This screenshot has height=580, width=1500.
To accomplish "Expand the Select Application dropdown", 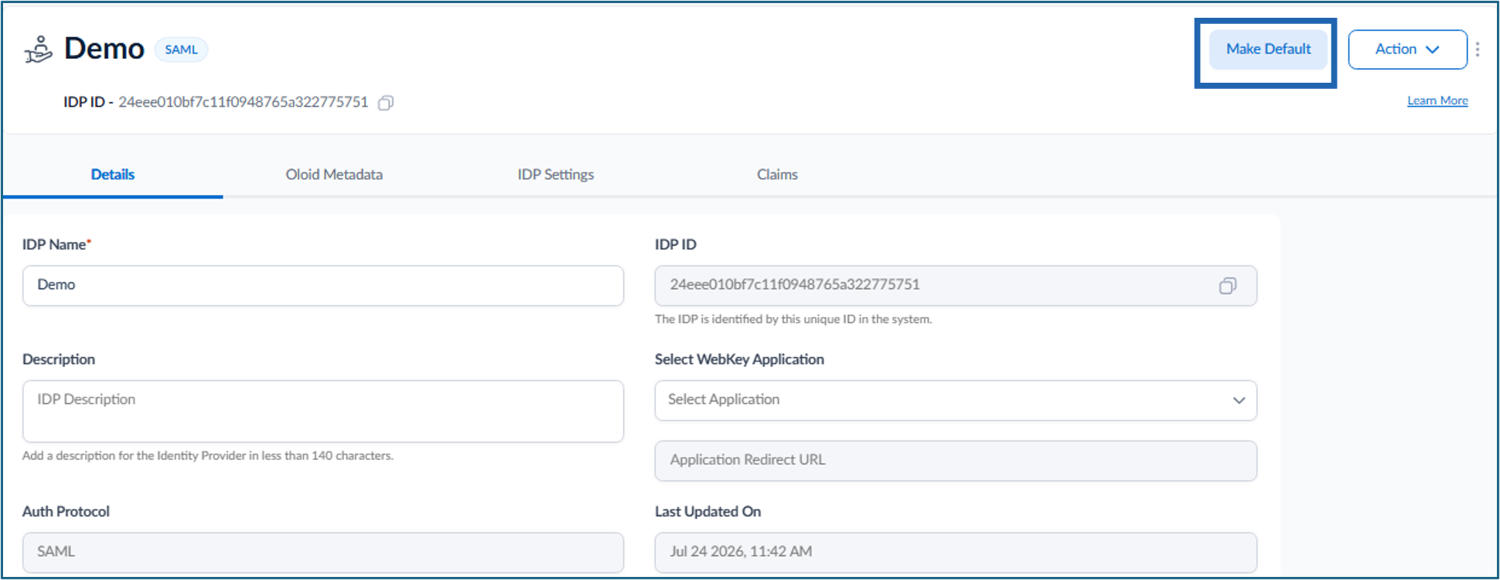I will [956, 400].
